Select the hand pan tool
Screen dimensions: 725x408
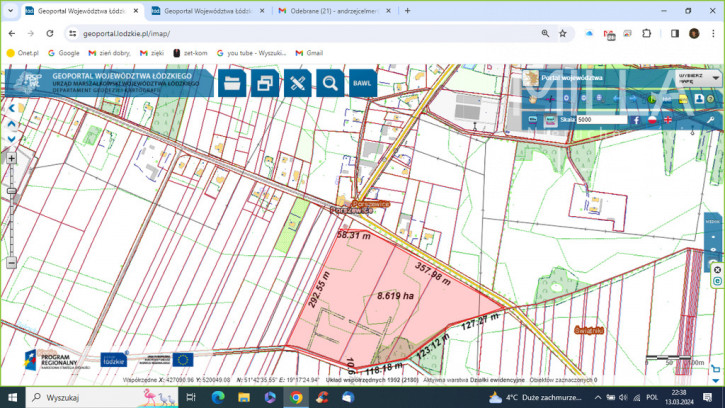tap(533, 99)
